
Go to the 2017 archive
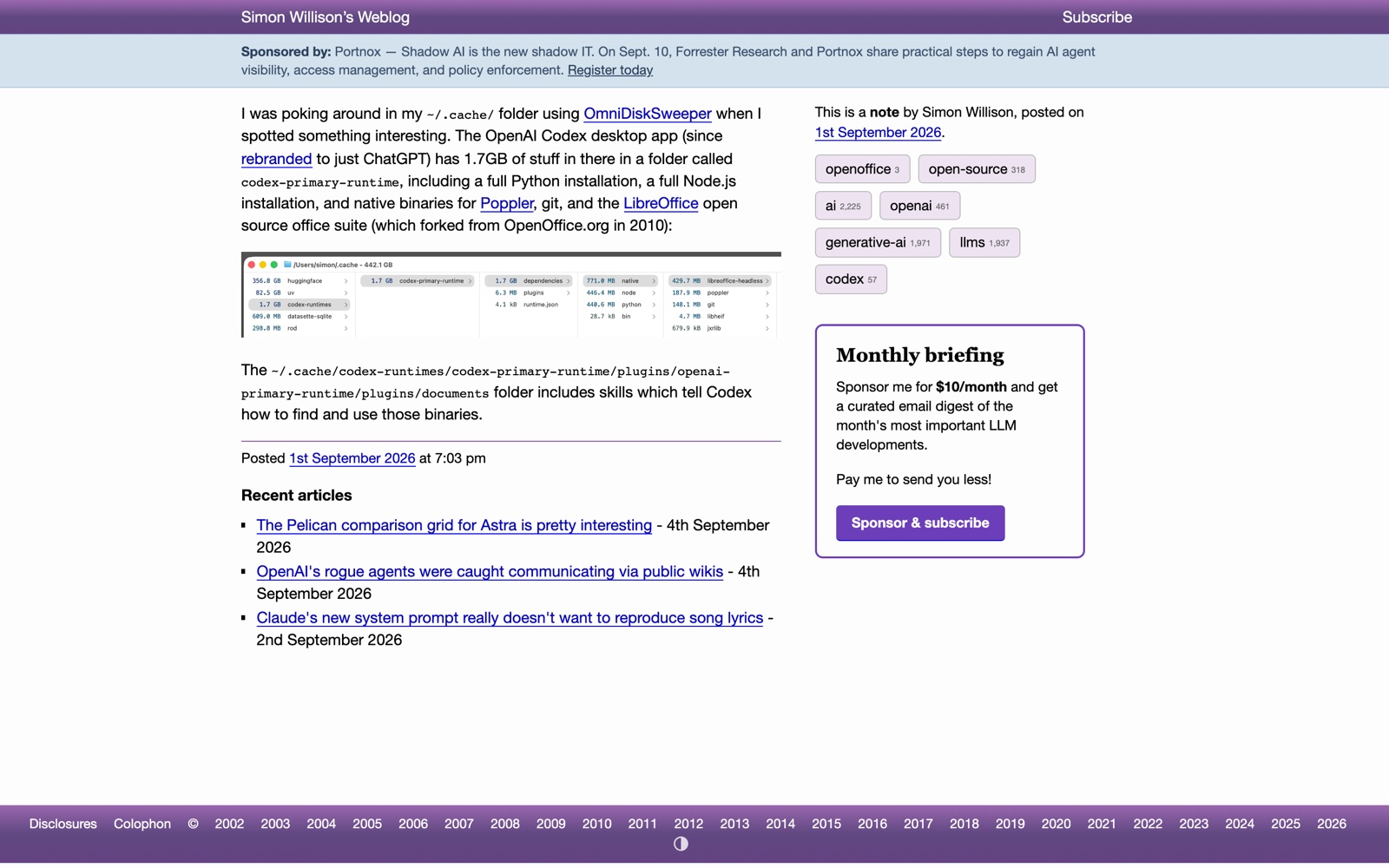coord(918,824)
